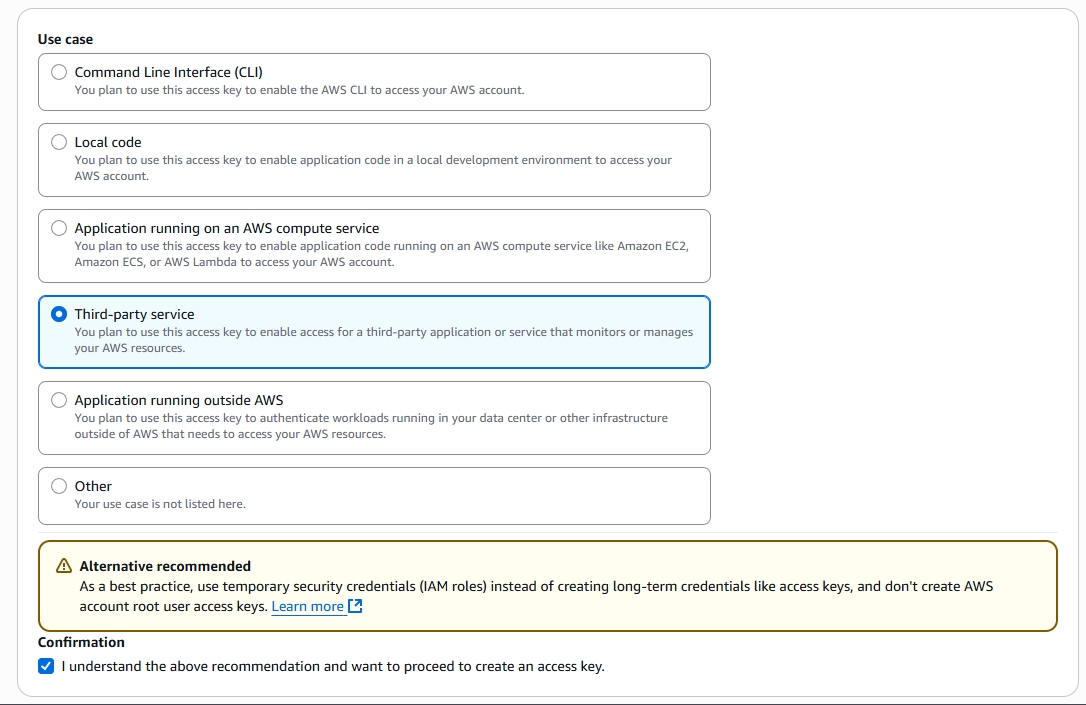The height and width of the screenshot is (705, 1086).
Task: Select Application running on an AWS compute service
Action: click(59, 228)
